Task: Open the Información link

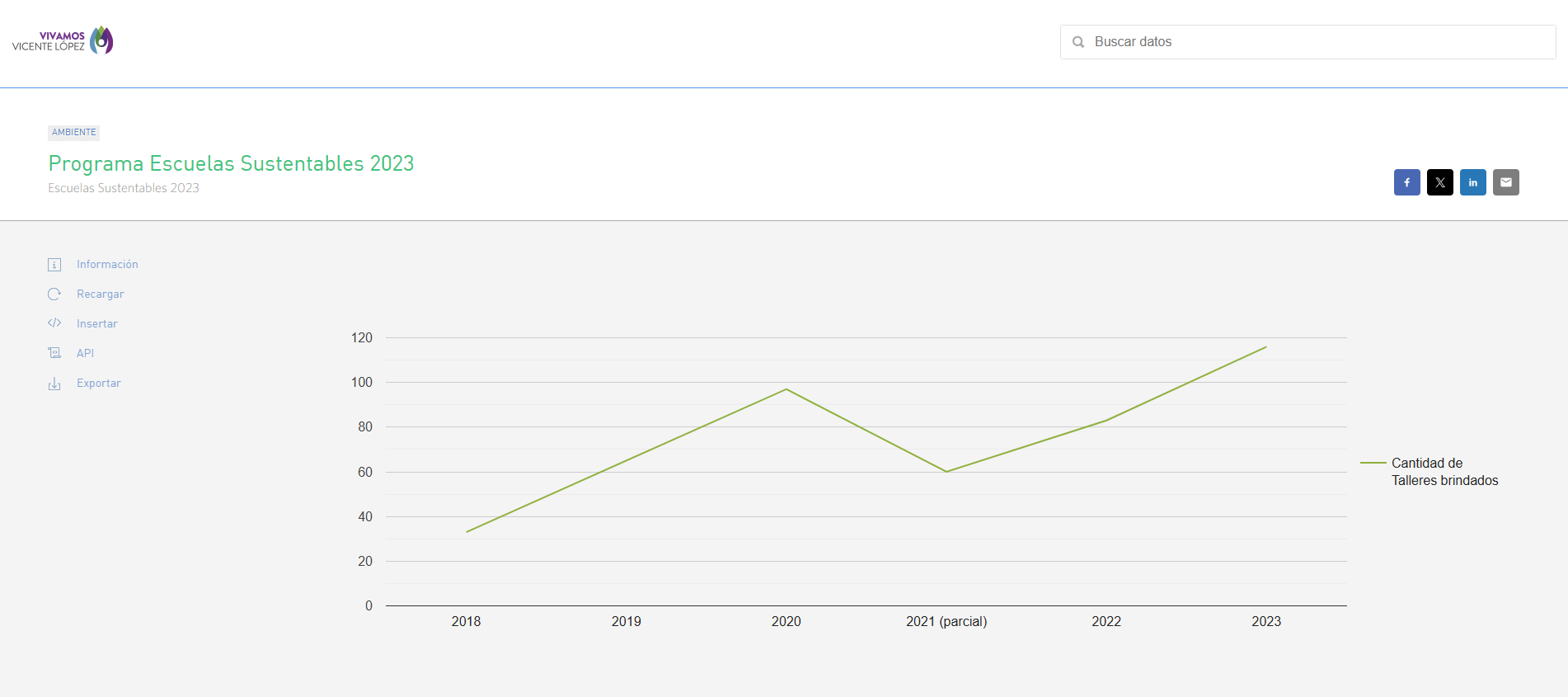Action: tap(107, 265)
